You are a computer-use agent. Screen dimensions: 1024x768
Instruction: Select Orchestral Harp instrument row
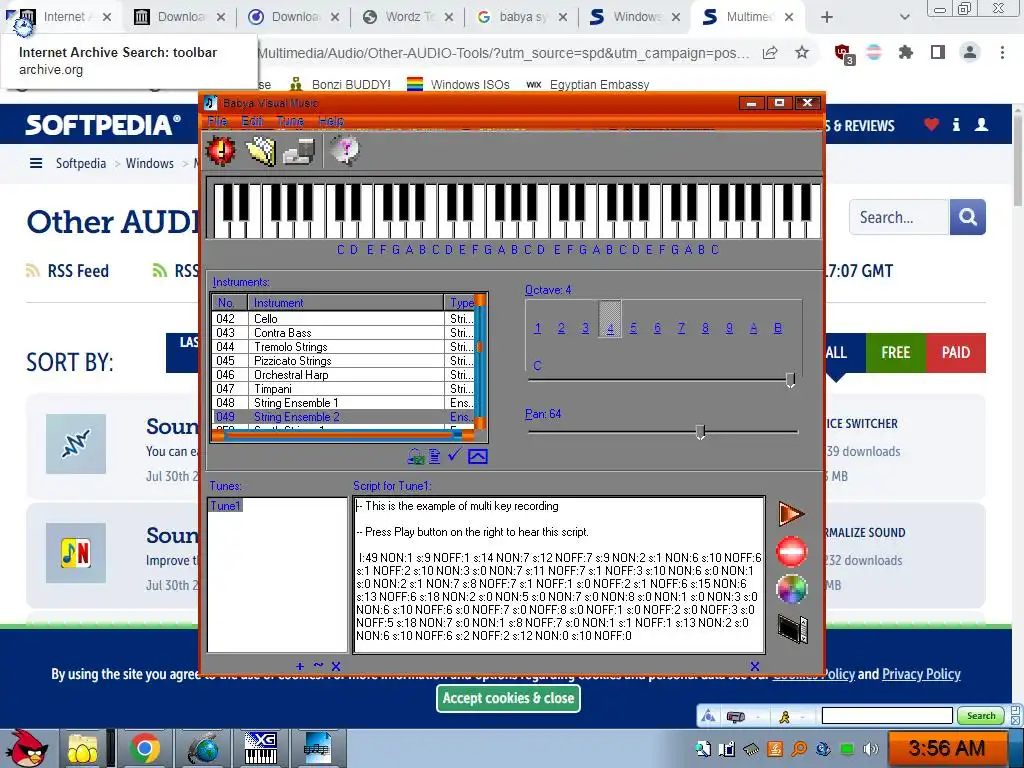click(343, 375)
